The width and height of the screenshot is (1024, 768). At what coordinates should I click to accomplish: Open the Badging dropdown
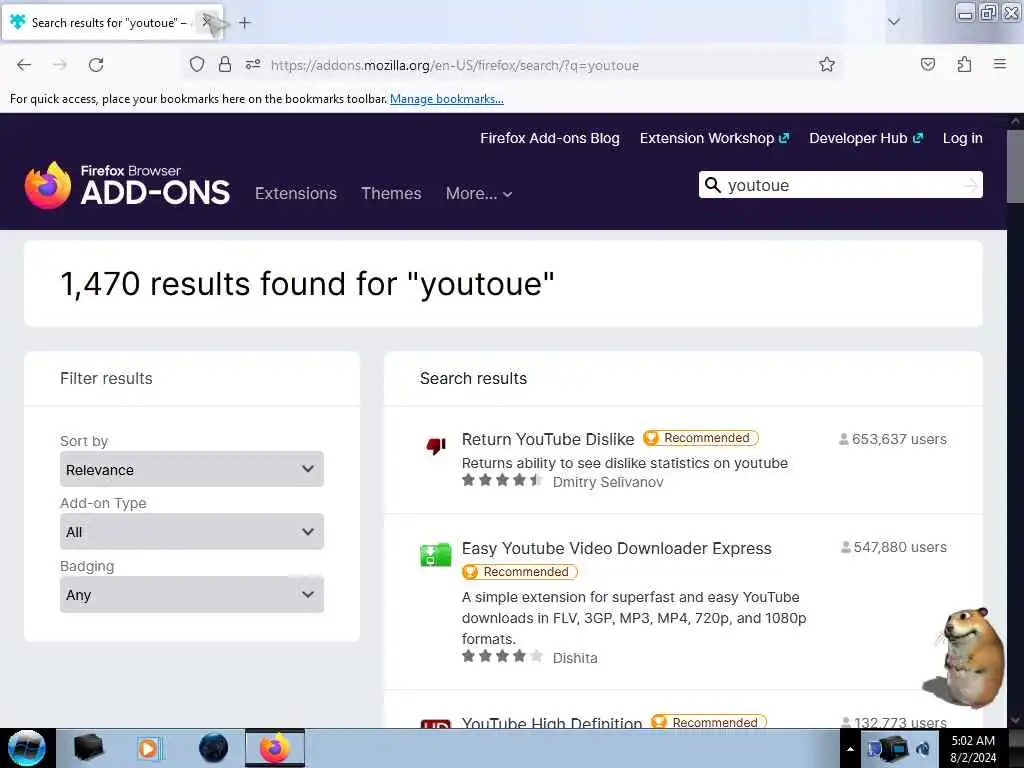[191, 594]
